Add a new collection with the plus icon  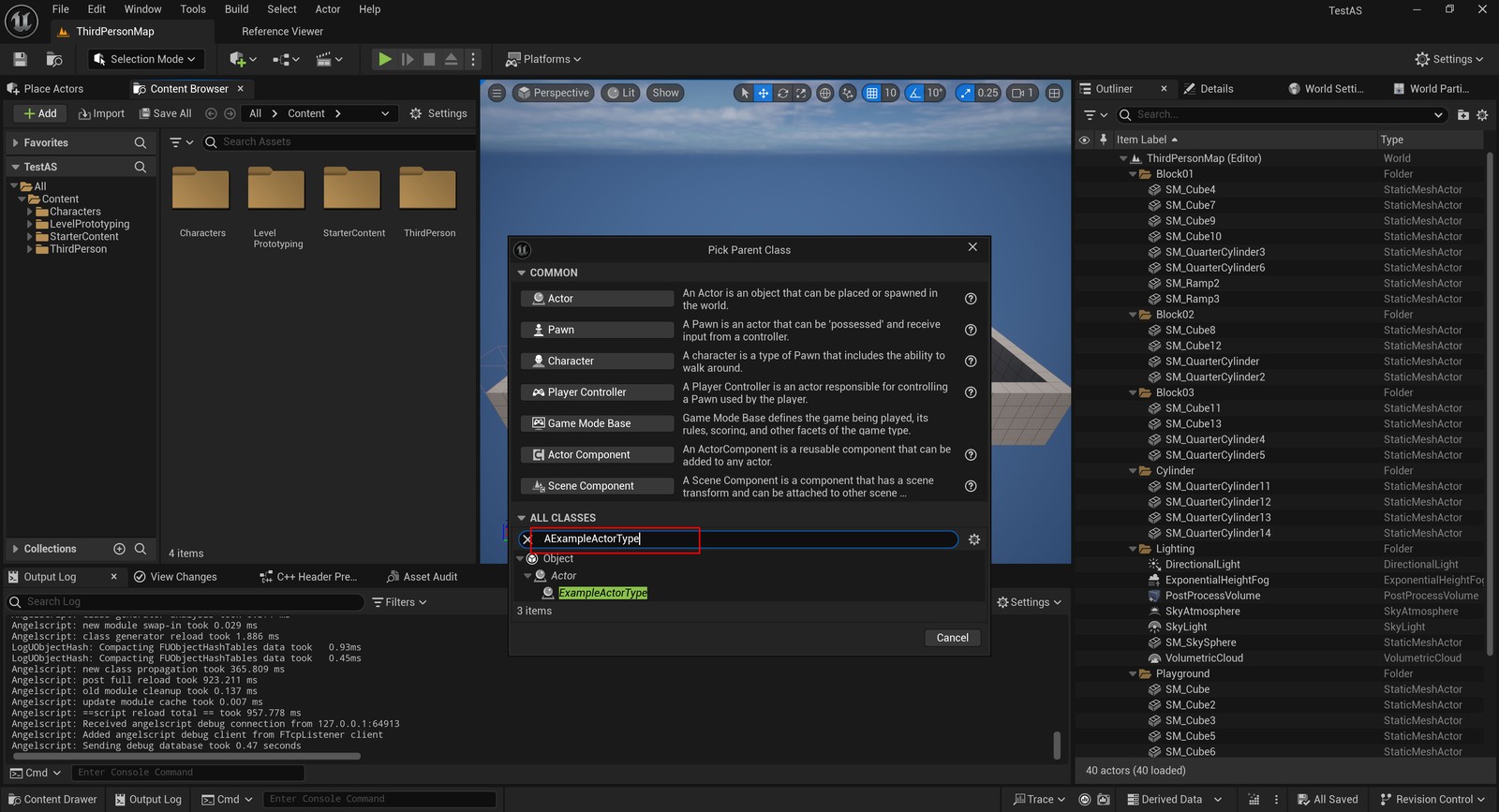(119, 549)
